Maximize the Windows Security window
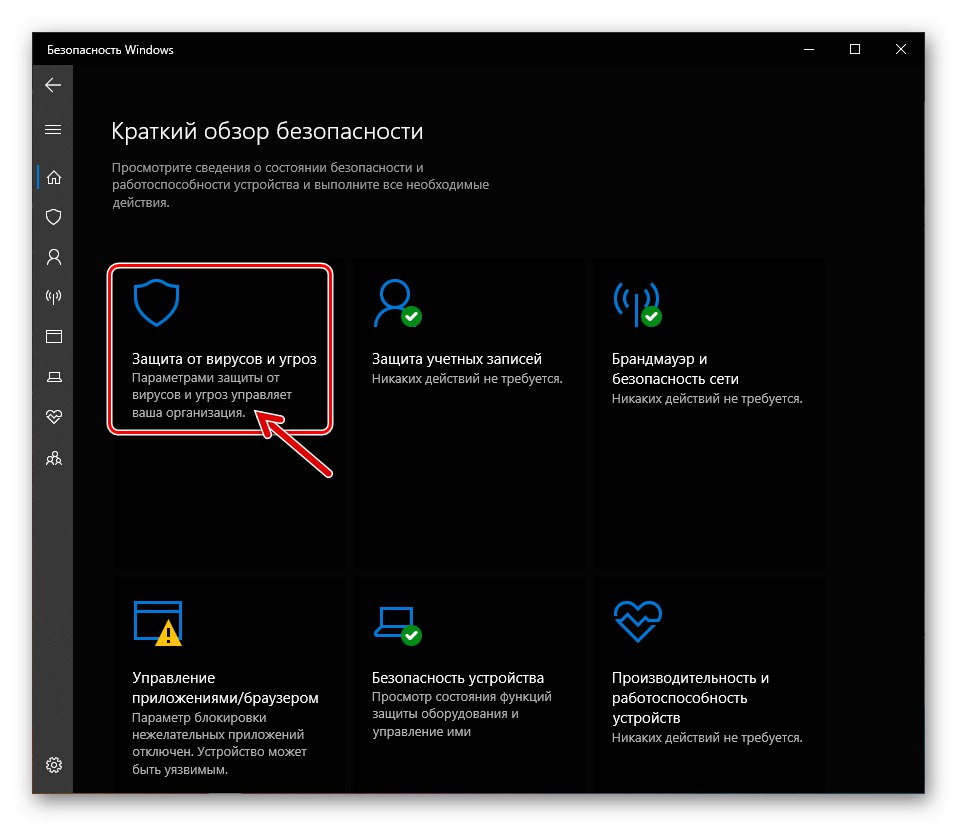 click(854, 49)
